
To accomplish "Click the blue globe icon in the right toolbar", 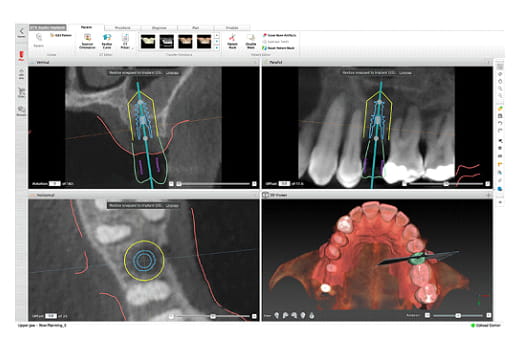I will click(x=500, y=189).
